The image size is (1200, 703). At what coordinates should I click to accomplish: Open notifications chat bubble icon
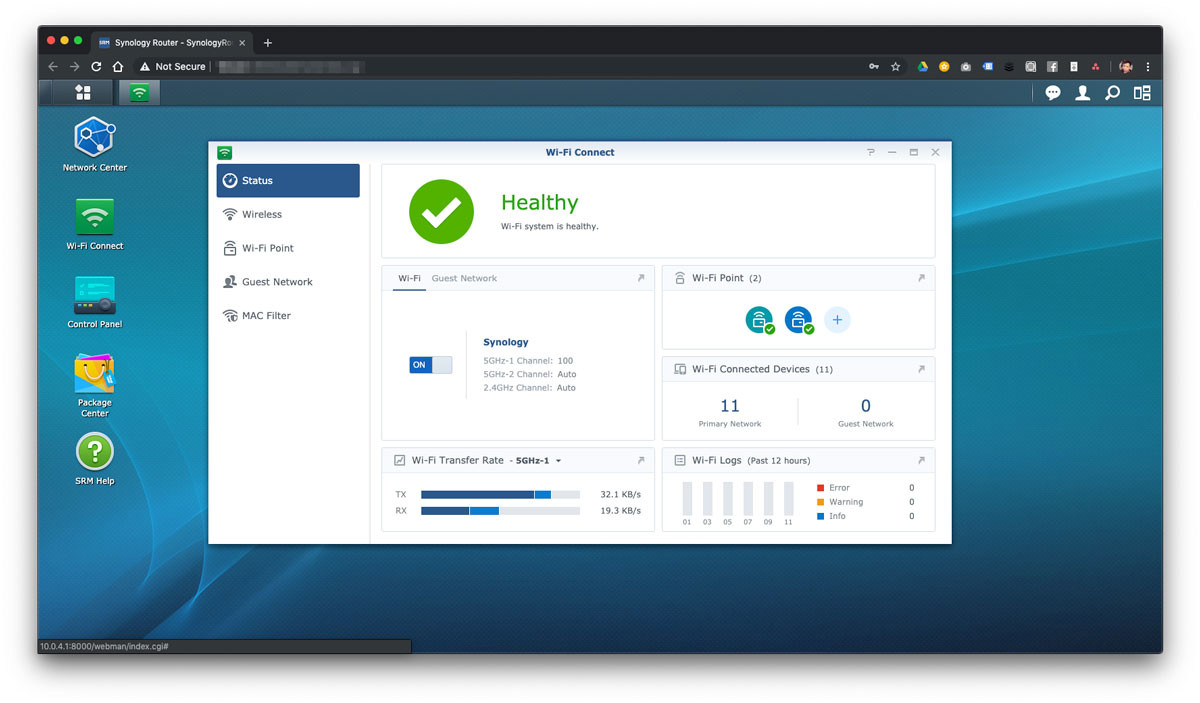pyautogui.click(x=1053, y=93)
